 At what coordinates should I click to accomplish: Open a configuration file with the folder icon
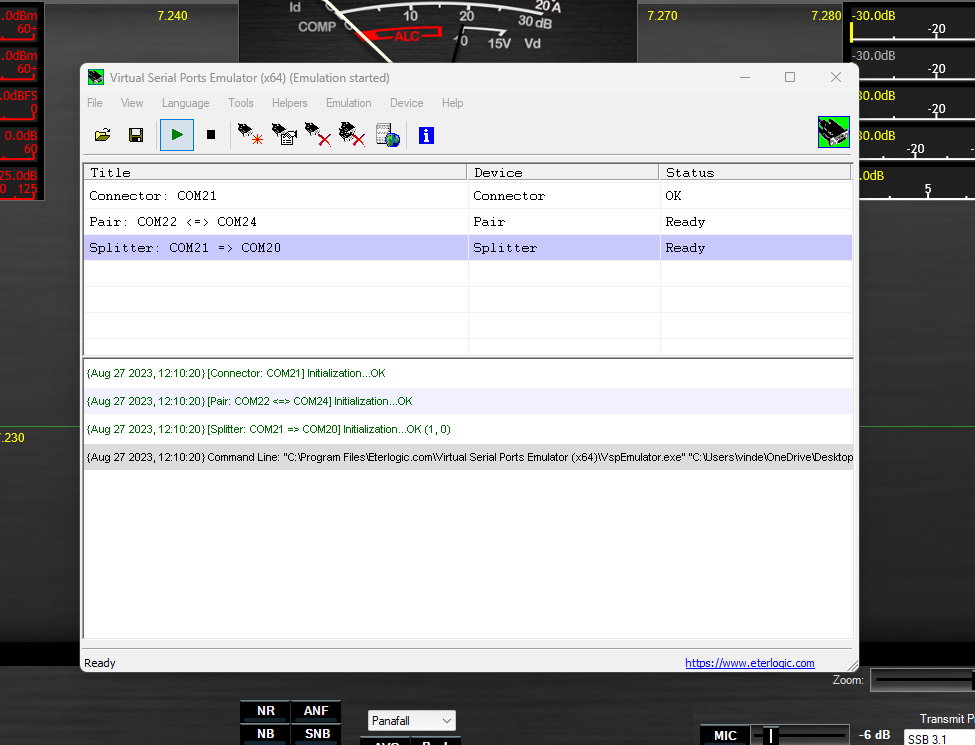(x=103, y=135)
